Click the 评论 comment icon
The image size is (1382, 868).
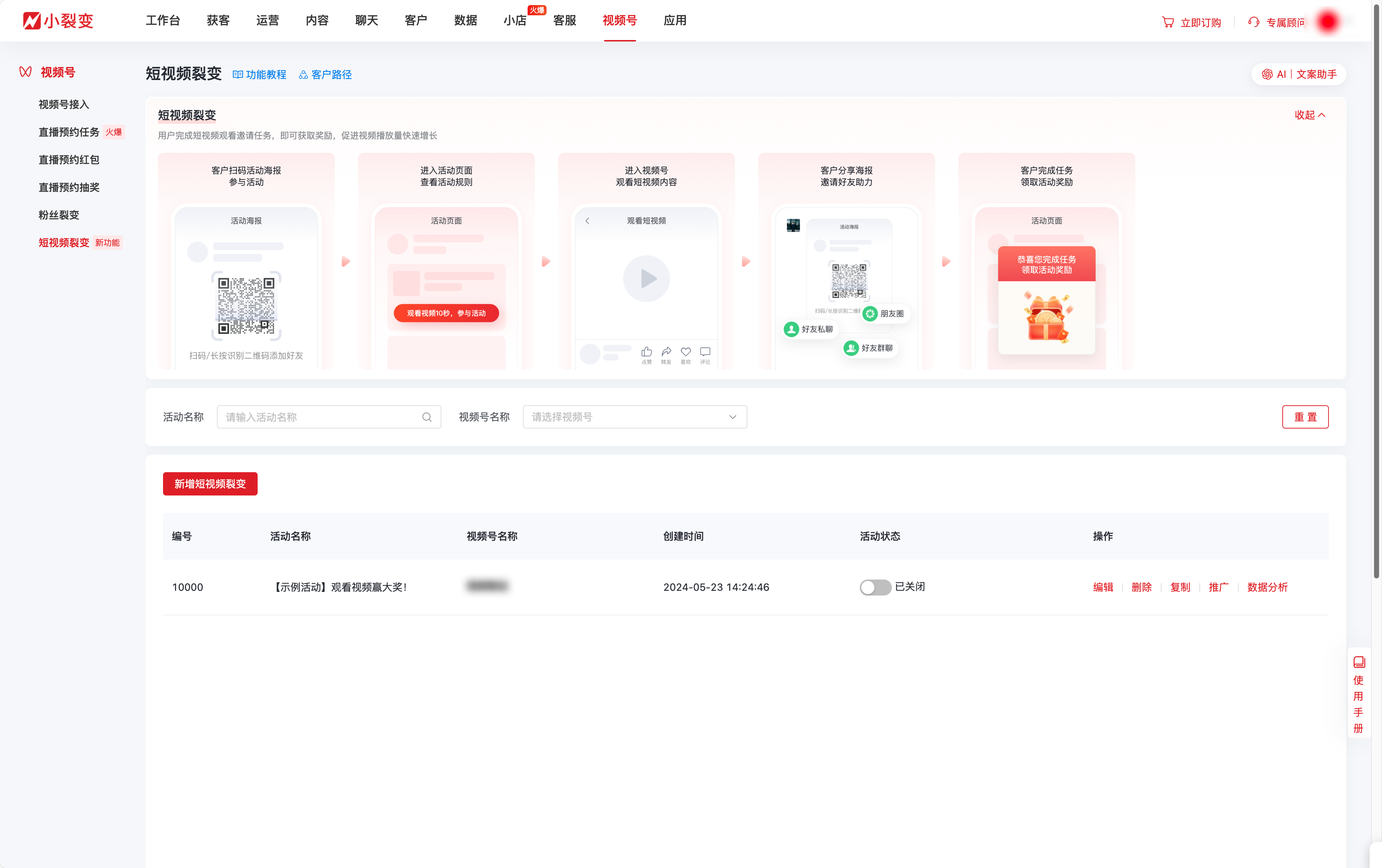coord(705,352)
